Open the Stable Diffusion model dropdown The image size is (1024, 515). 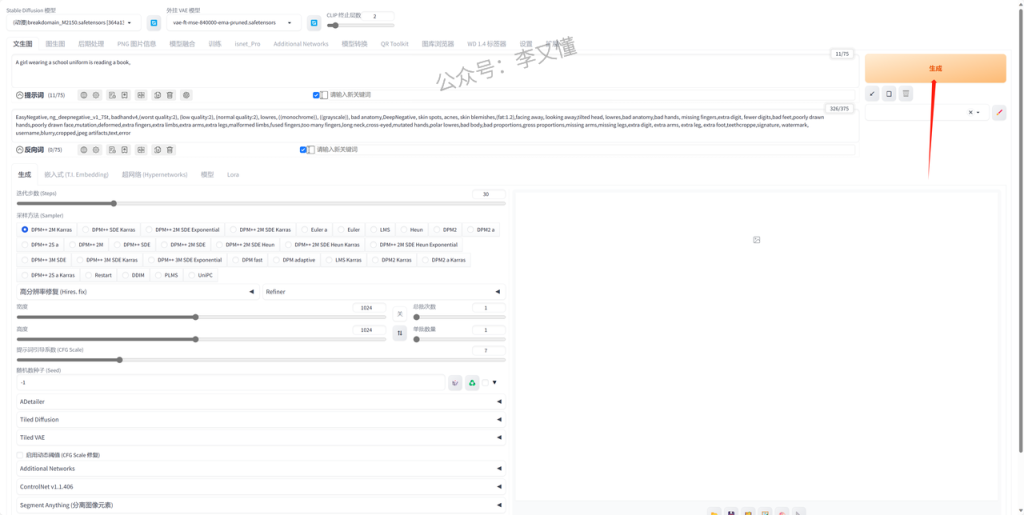click(76, 22)
